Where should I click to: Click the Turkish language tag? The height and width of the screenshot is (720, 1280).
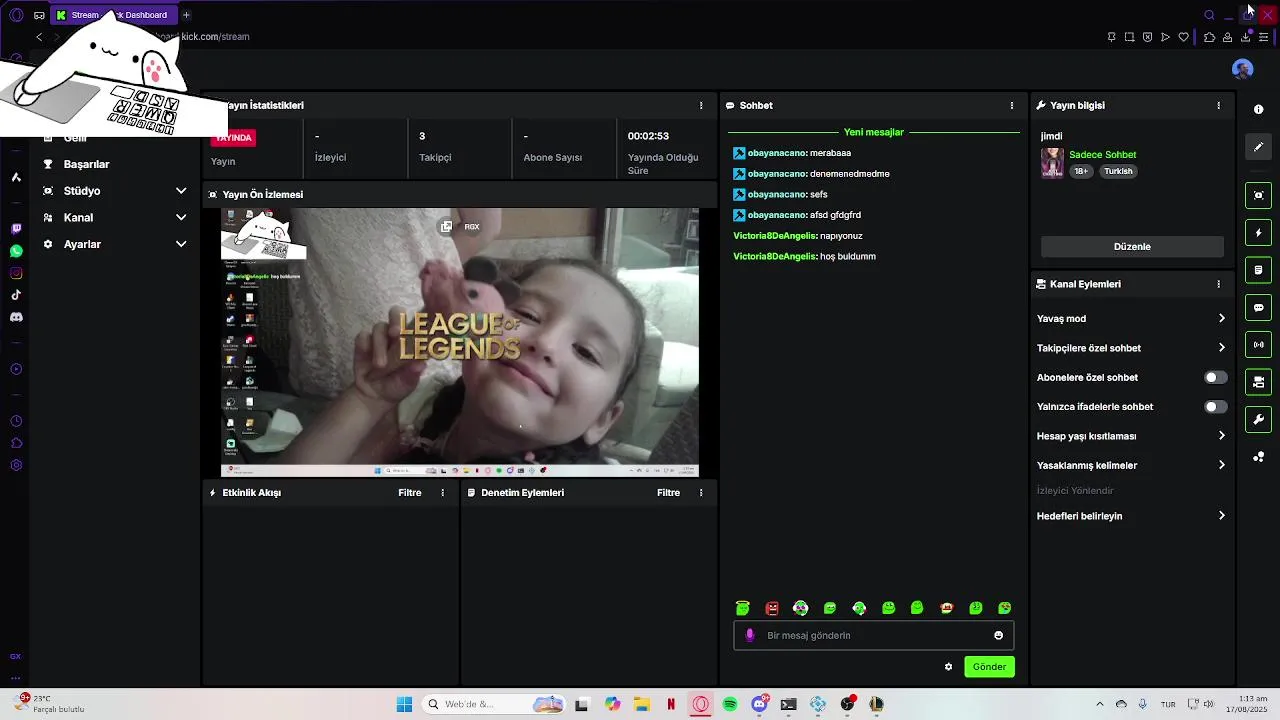pyautogui.click(x=1118, y=172)
